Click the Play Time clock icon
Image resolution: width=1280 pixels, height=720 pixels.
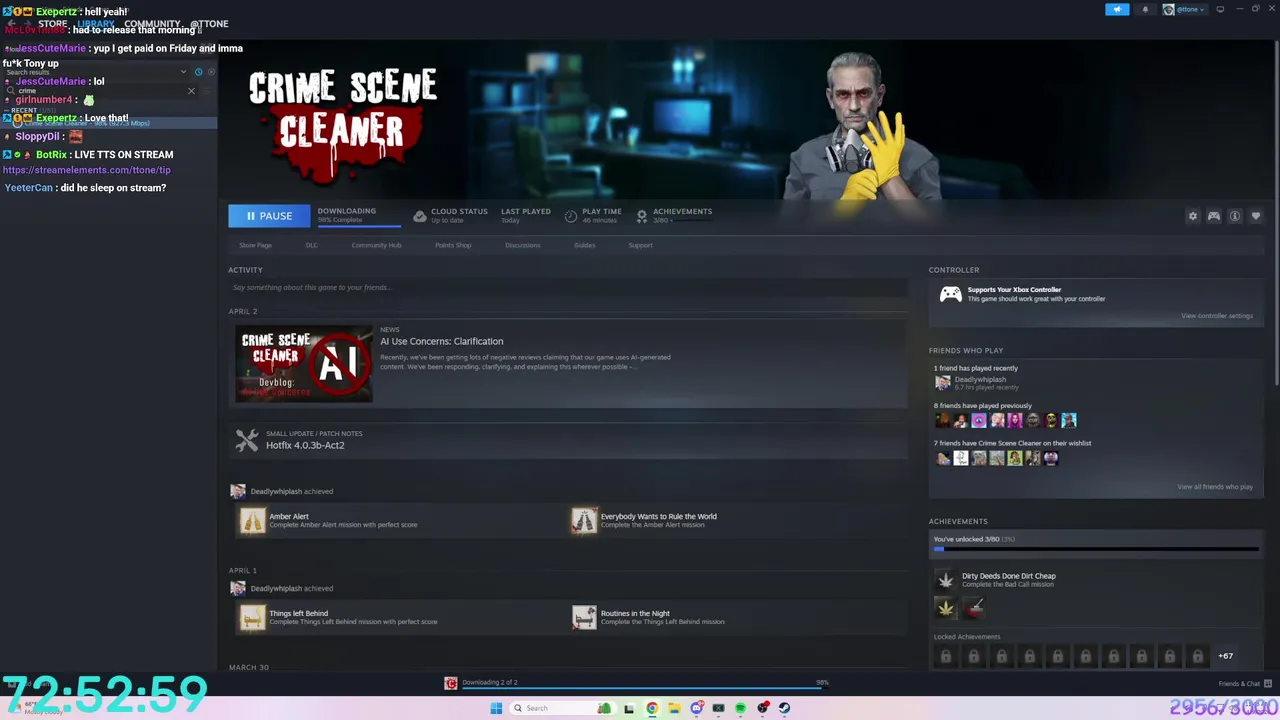coord(571,216)
